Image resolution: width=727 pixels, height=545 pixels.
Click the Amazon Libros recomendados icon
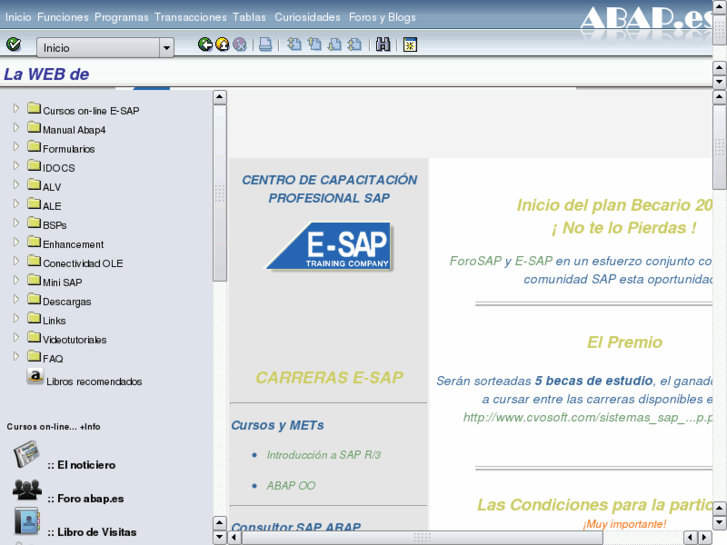[35, 377]
